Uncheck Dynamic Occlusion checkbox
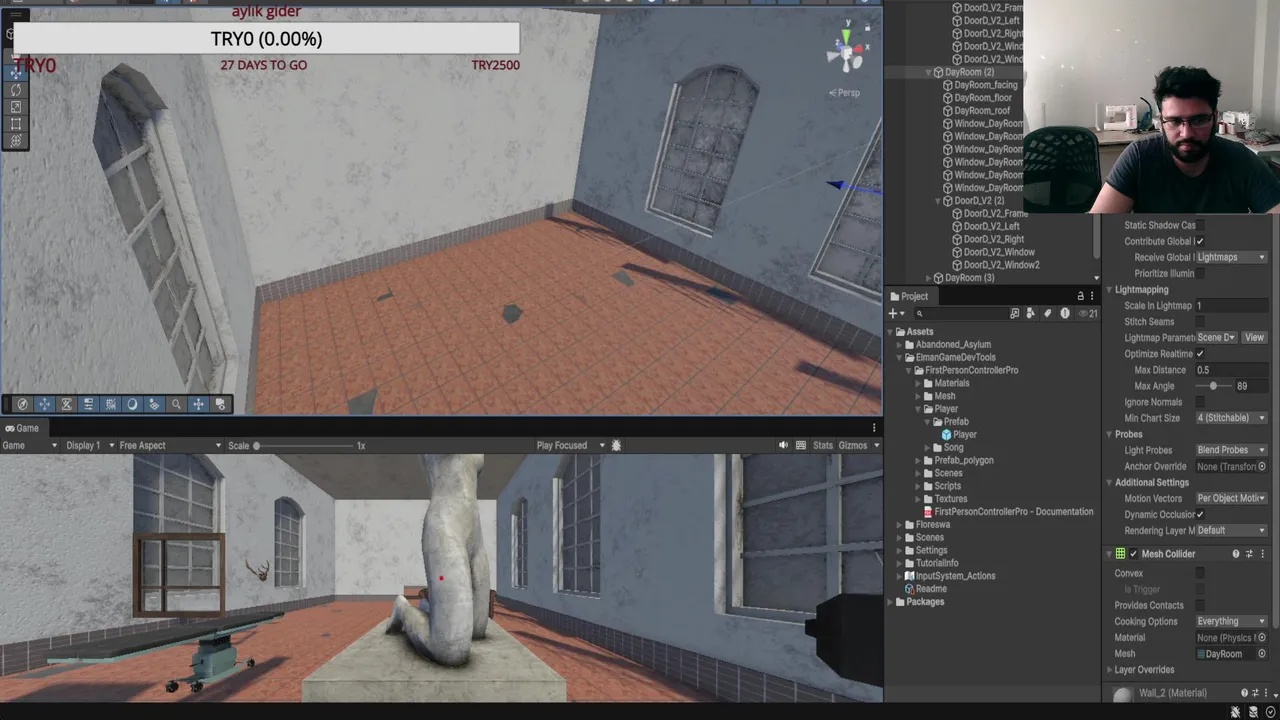 point(1200,514)
